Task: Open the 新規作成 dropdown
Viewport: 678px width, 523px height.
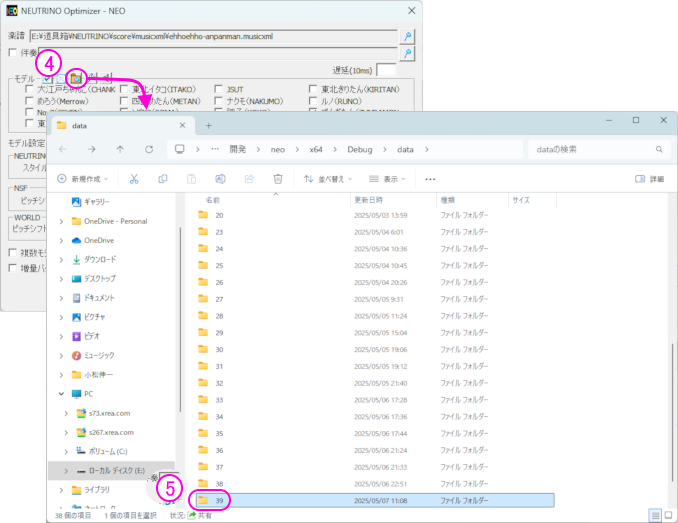Action: click(83, 179)
